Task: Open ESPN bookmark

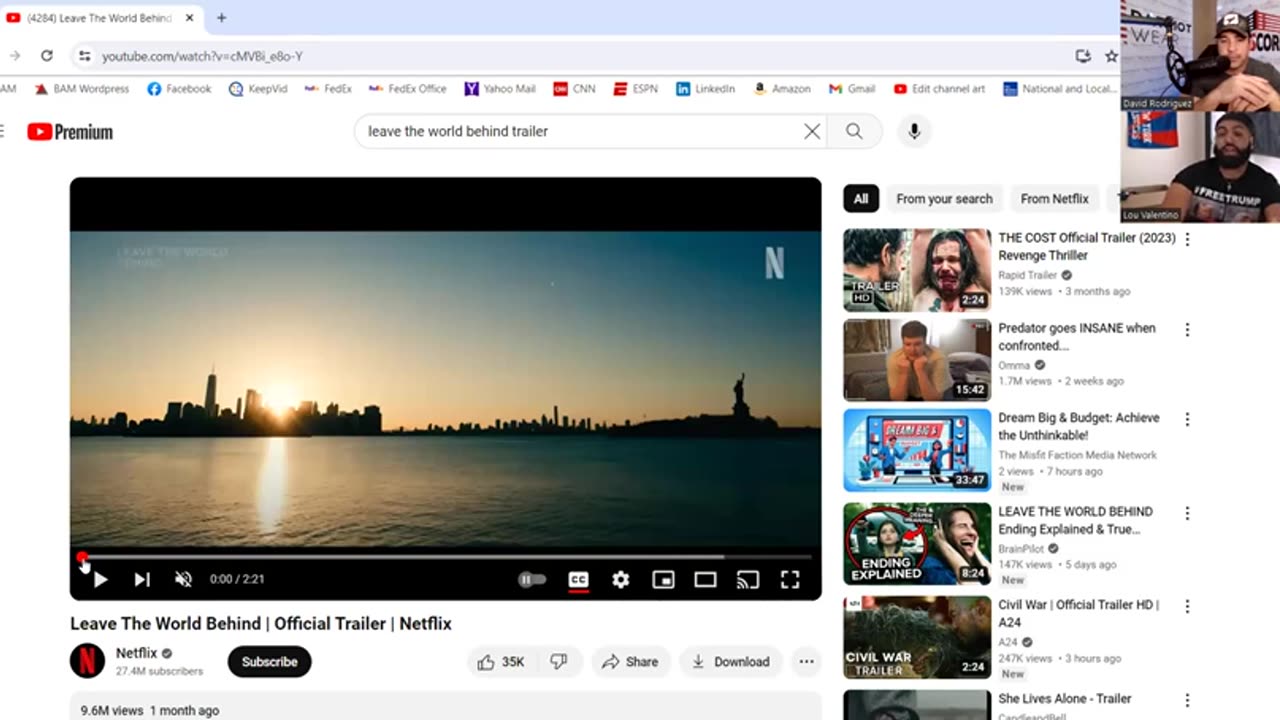Action: 635,89
